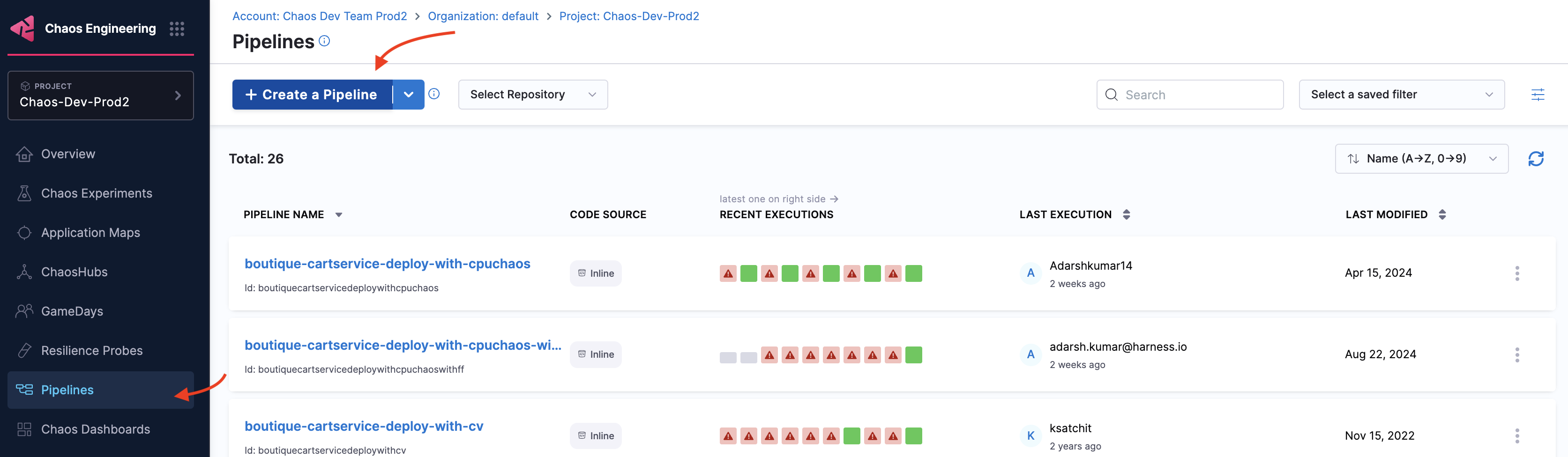Open boutique-cartservice-deploy-with-cv pipeline link
The image size is (1568, 457).
pos(363,426)
